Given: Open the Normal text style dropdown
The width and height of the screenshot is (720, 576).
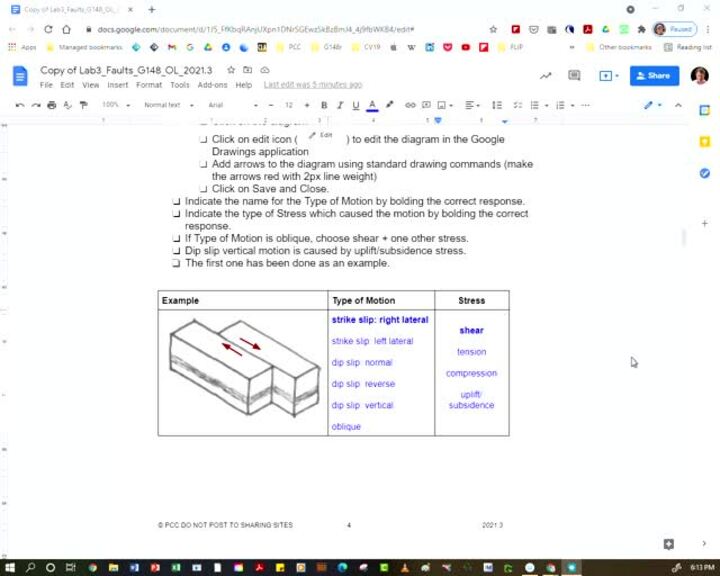Looking at the screenshot, I should click(x=169, y=105).
